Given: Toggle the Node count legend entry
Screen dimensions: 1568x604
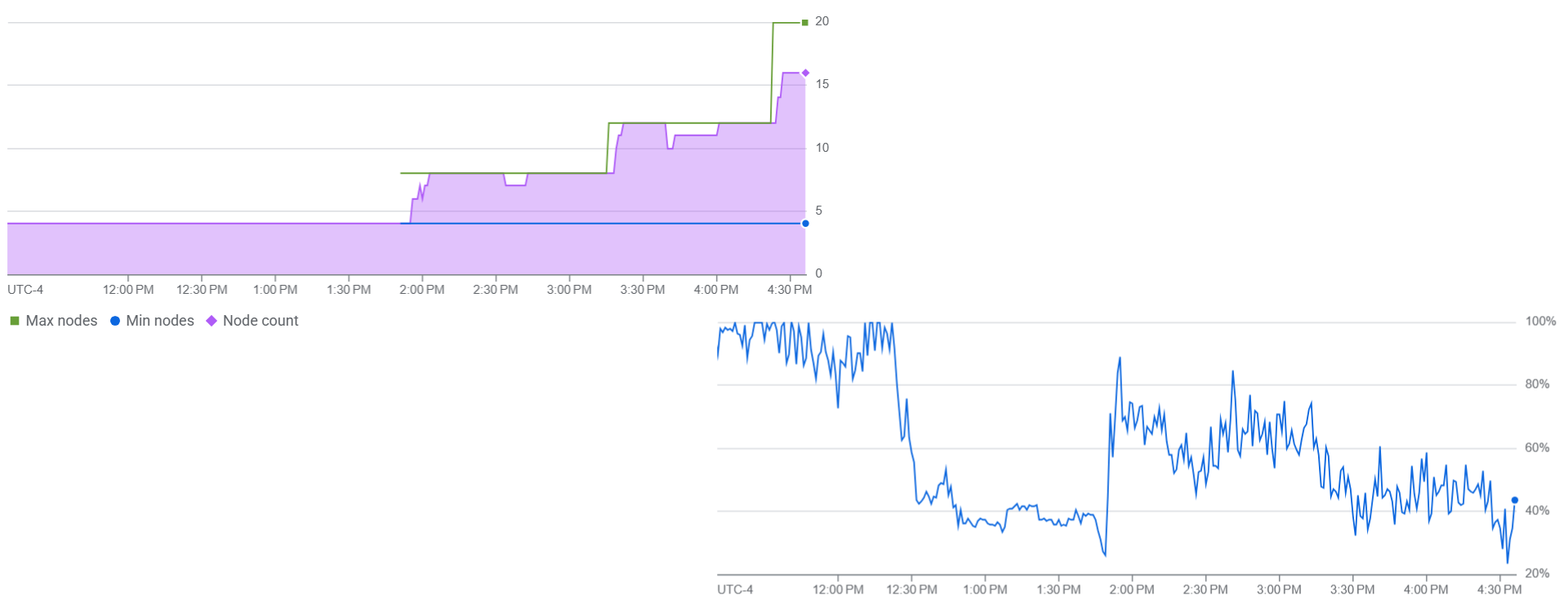Looking at the screenshot, I should (x=252, y=321).
